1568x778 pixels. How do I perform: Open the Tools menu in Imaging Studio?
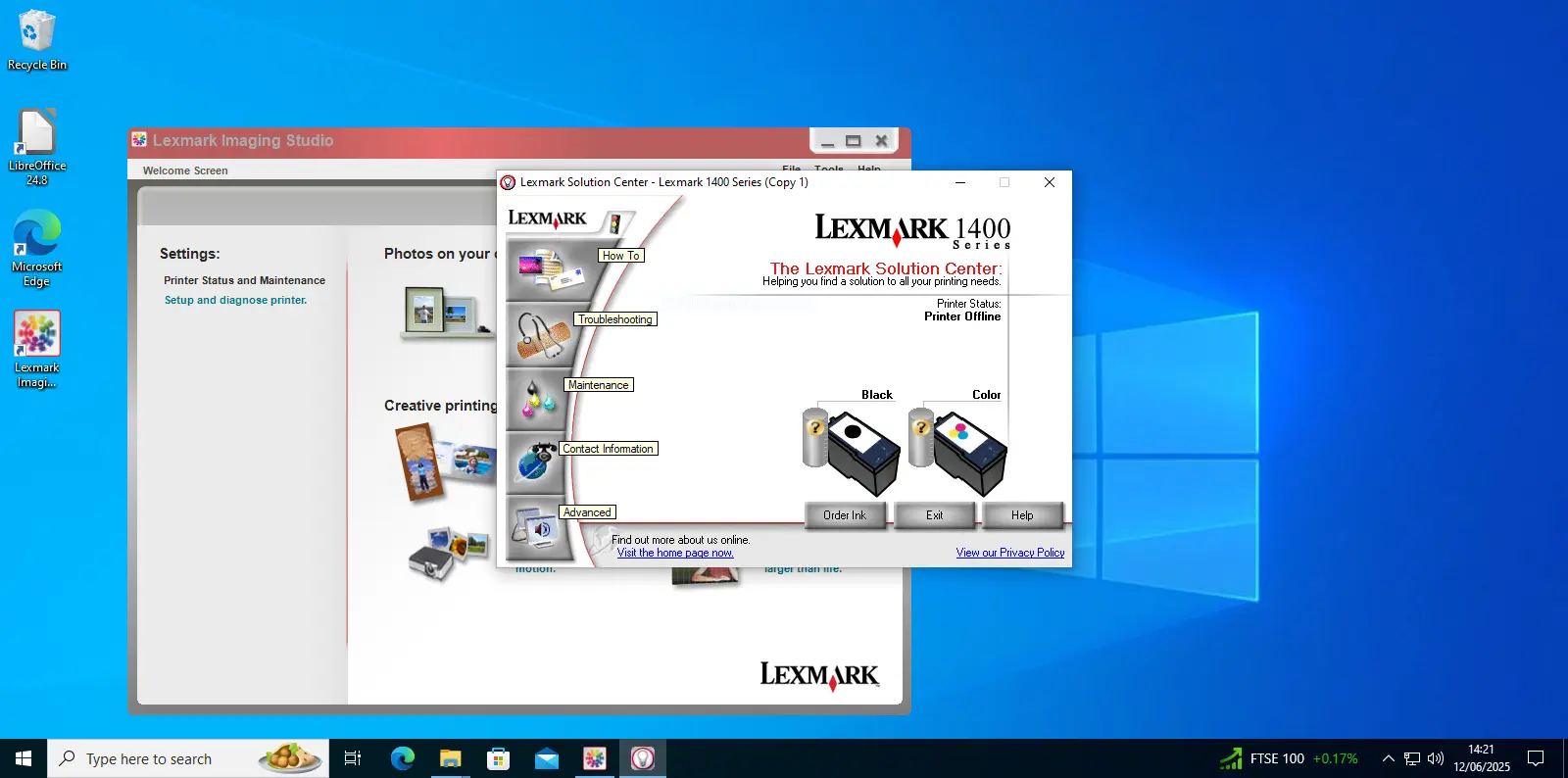(829, 170)
